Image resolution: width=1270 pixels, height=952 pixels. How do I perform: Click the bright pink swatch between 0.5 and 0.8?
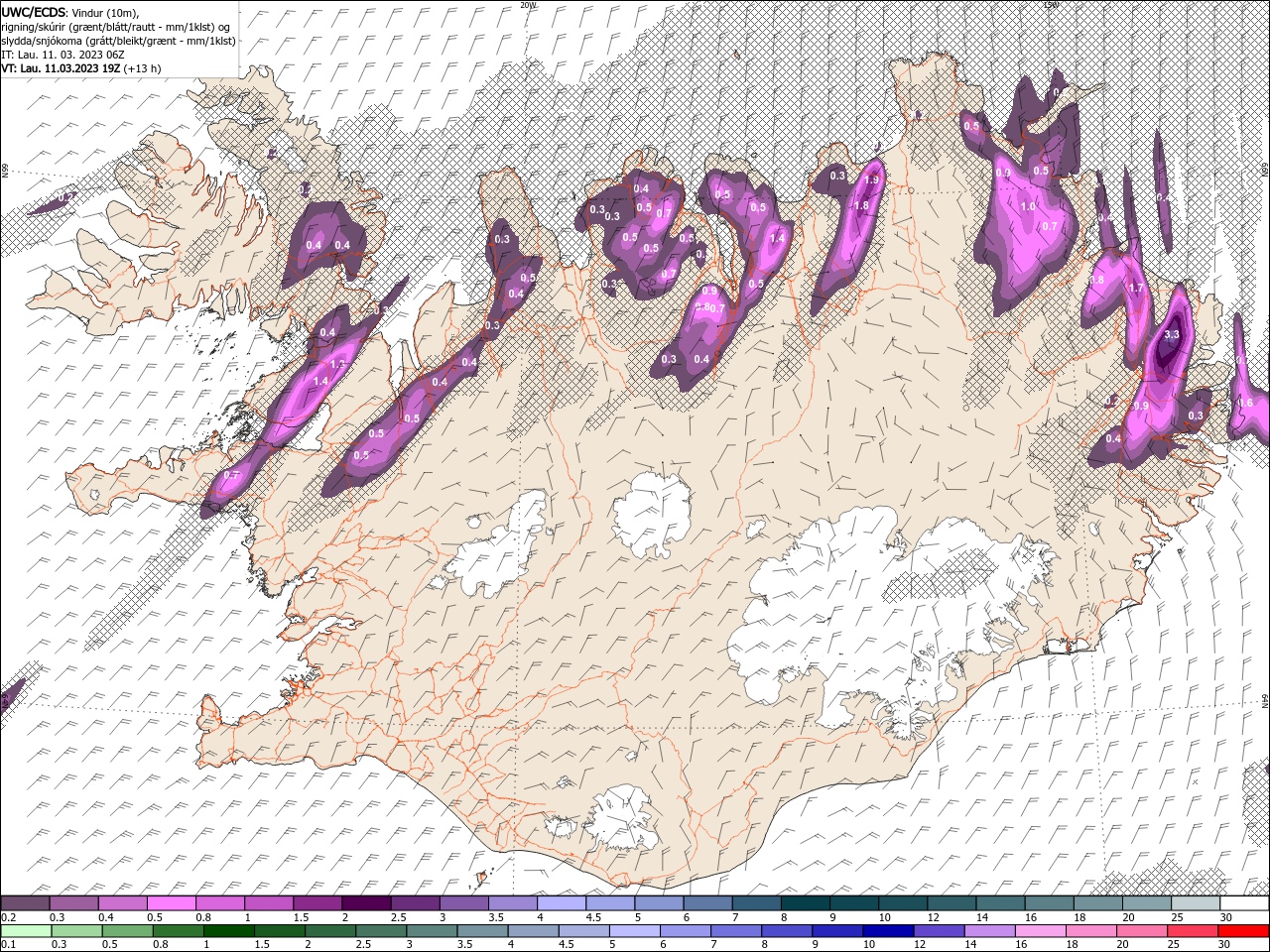[x=171, y=903]
